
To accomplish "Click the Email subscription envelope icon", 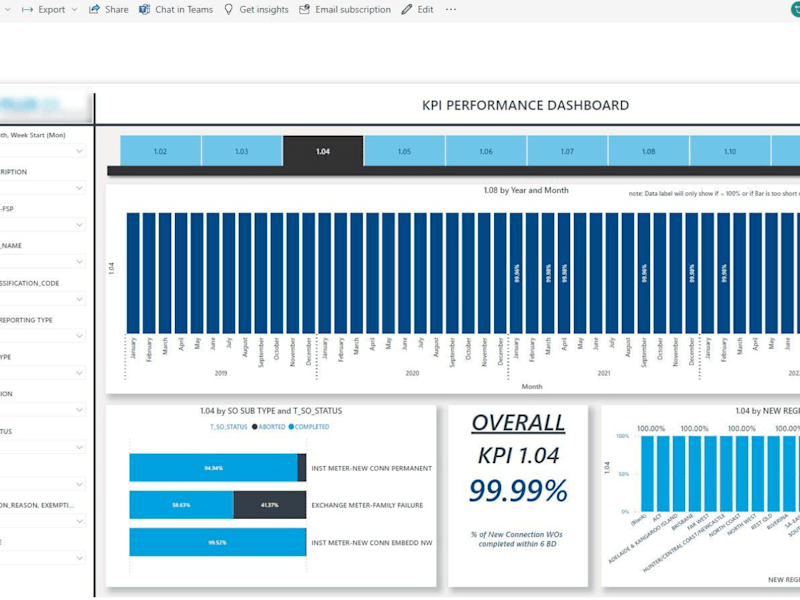I will coord(305,9).
